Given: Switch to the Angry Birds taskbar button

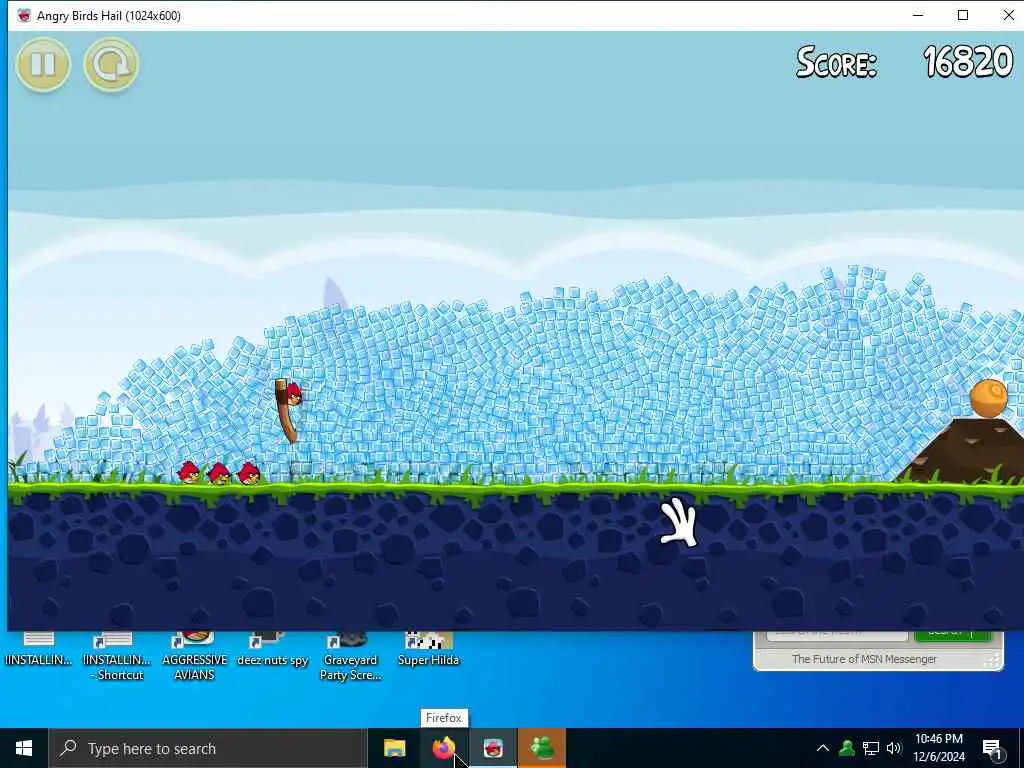Looking at the screenshot, I should [x=493, y=748].
